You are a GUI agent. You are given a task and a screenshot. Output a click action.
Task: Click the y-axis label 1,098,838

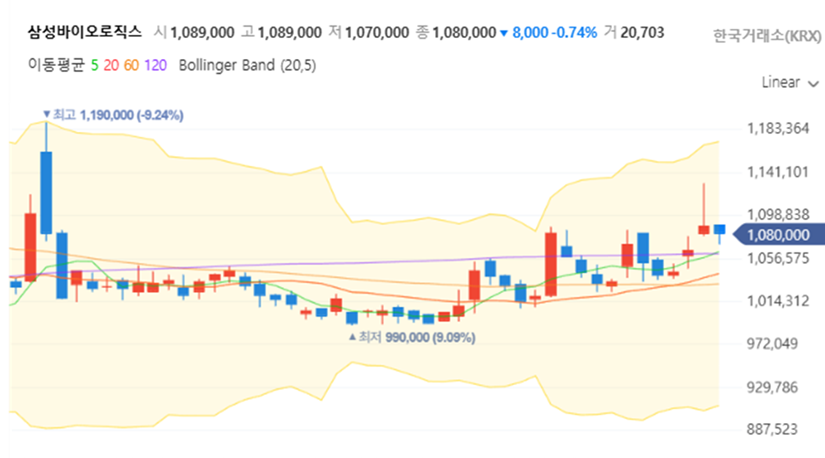778,215
